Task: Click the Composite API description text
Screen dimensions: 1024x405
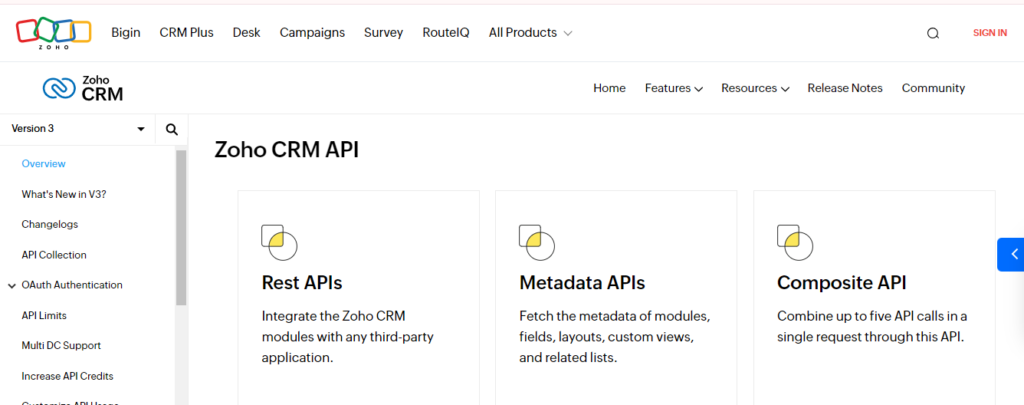Action: pos(872,327)
